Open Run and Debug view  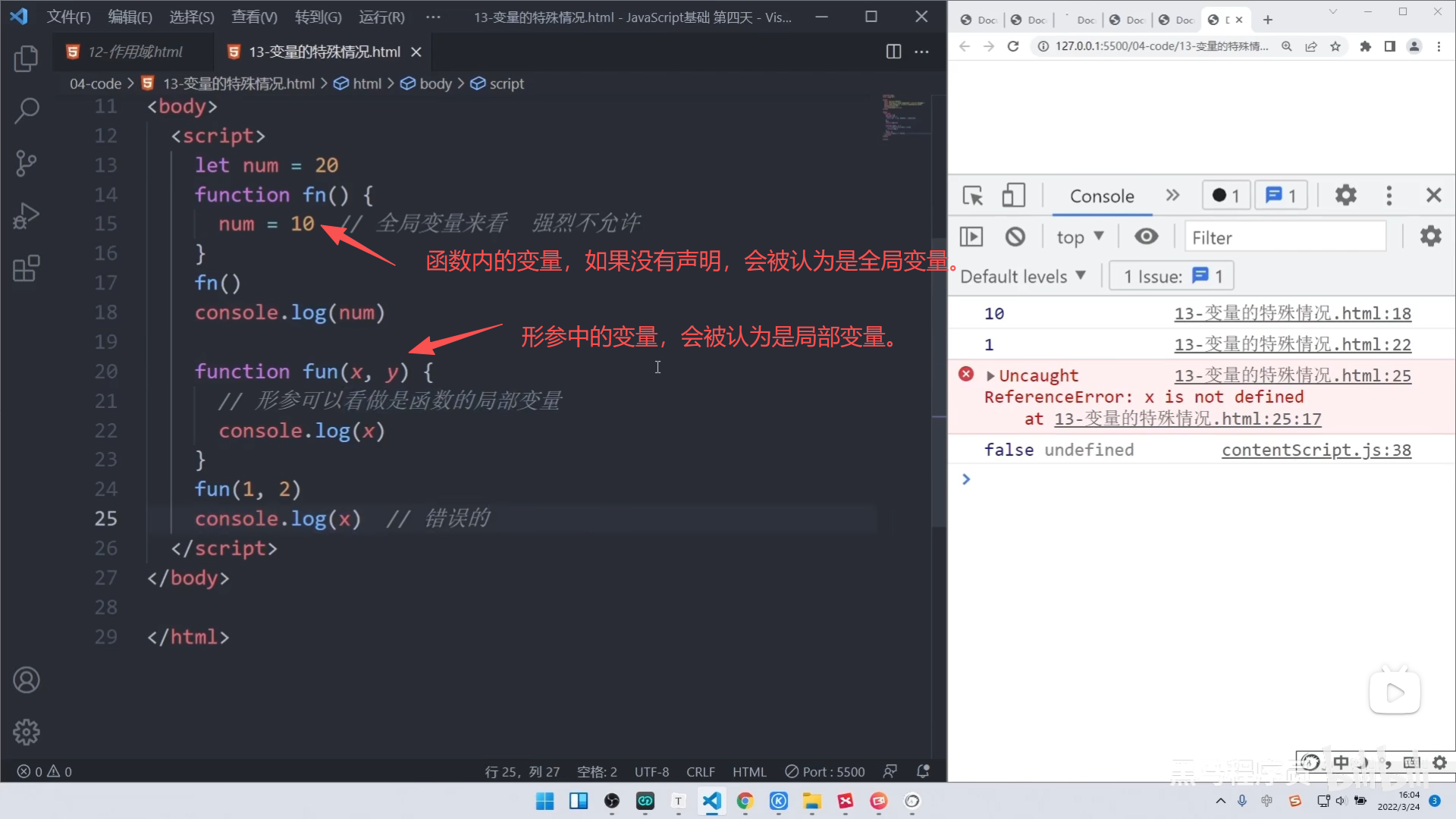[27, 216]
